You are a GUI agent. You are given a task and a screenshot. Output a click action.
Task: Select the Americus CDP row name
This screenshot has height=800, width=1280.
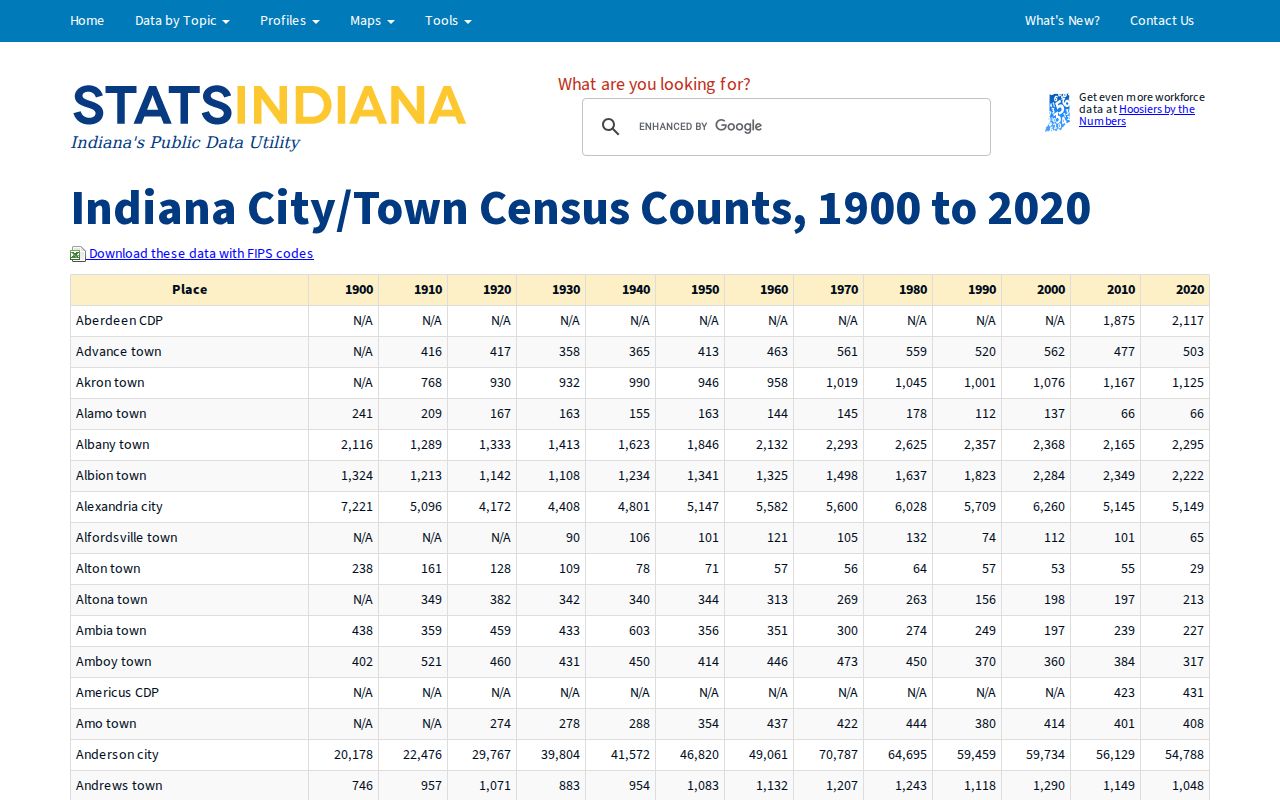(117, 693)
